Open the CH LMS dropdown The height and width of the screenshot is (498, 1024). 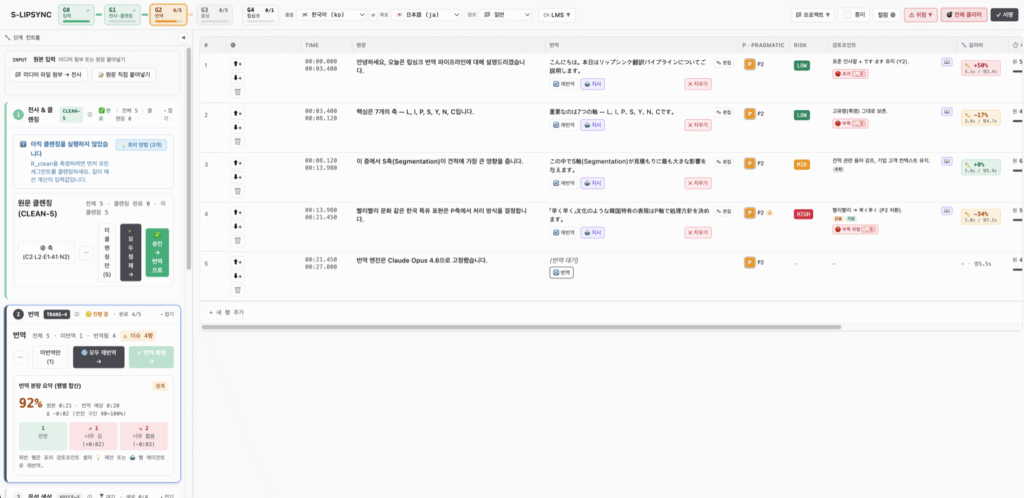(556, 14)
